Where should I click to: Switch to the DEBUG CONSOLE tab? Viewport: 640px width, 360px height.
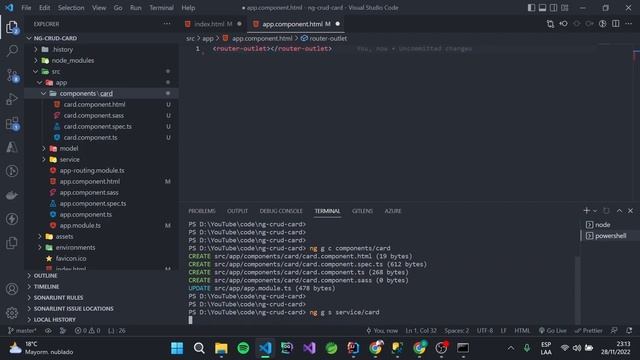(x=281, y=211)
